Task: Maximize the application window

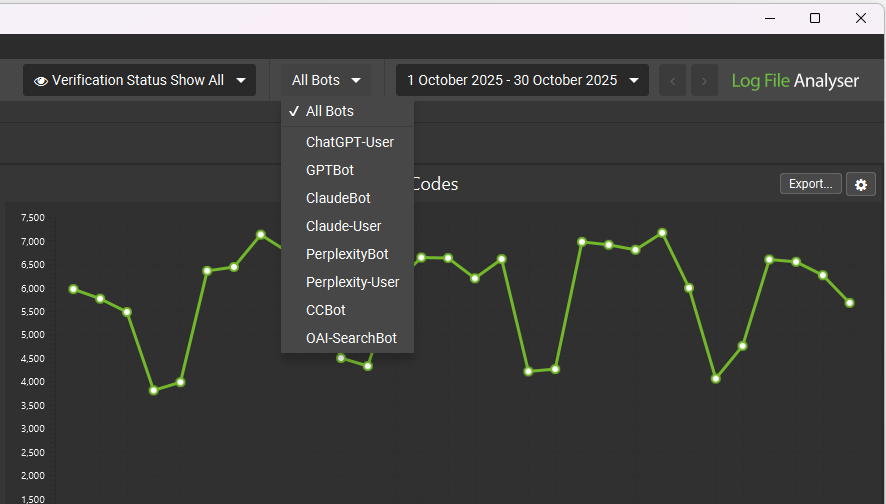Action: tap(815, 18)
